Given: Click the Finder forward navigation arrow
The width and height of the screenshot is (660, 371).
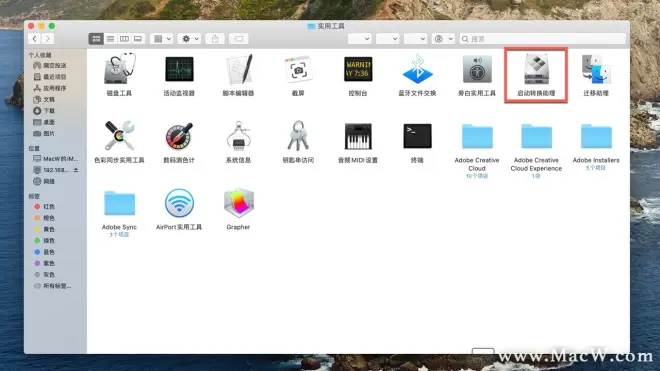Looking at the screenshot, I should pyautogui.click(x=48, y=39).
